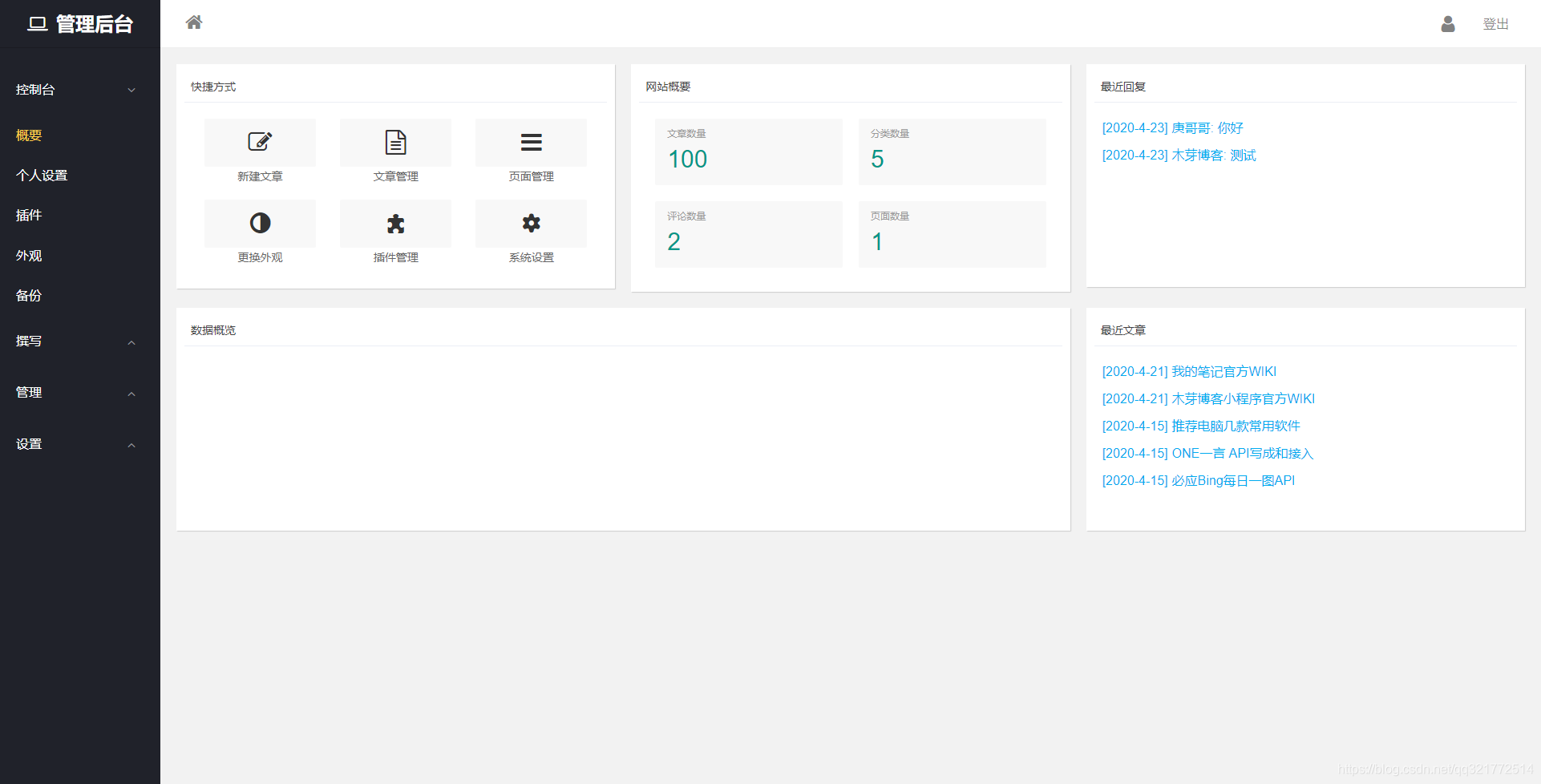Click the 数据概览 panel heading

coord(213,330)
